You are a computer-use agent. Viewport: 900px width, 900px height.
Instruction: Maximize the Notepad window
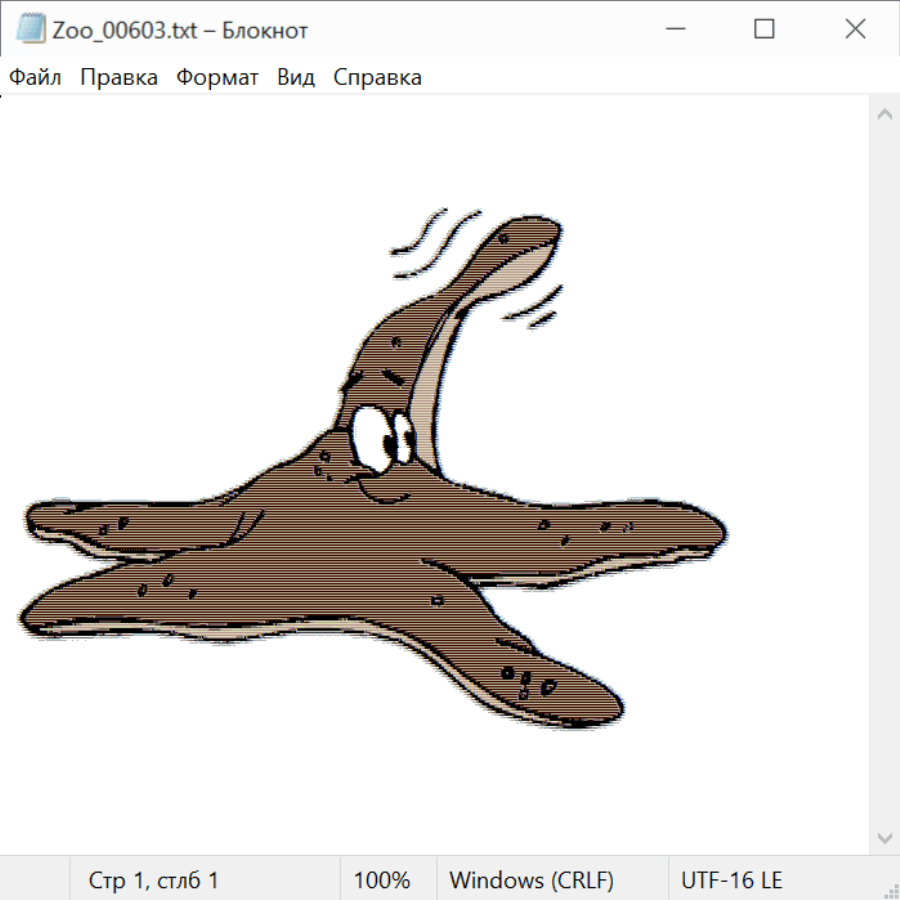[764, 30]
